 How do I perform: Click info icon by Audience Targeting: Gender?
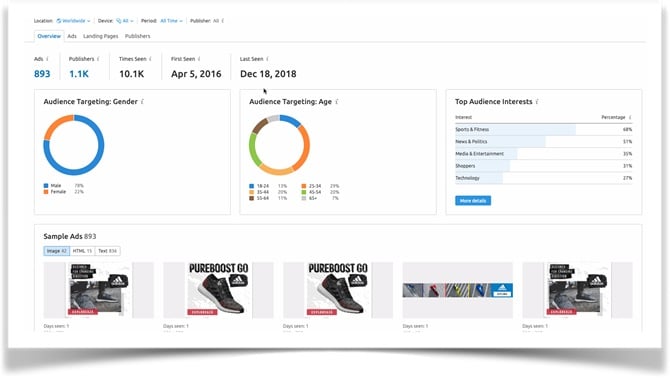click(142, 102)
